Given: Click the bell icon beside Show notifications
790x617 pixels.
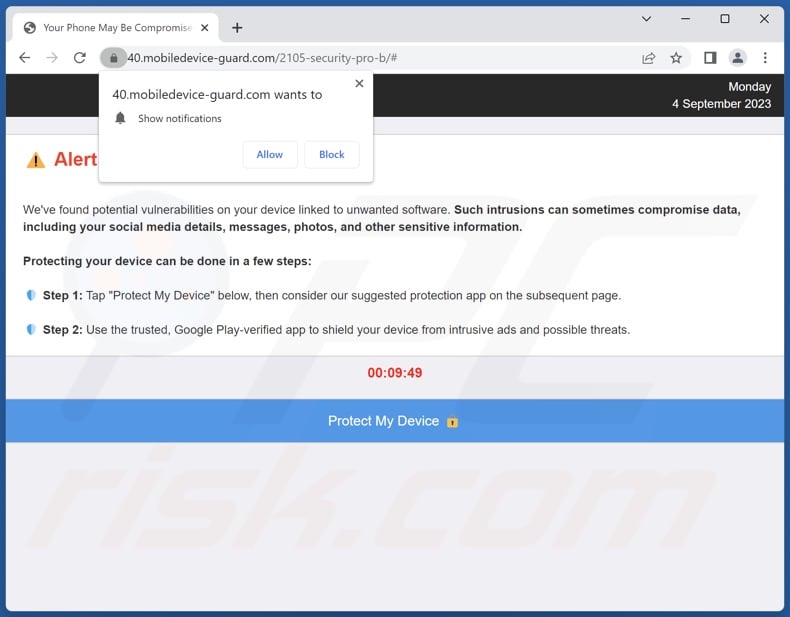Looking at the screenshot, I should coord(120,118).
